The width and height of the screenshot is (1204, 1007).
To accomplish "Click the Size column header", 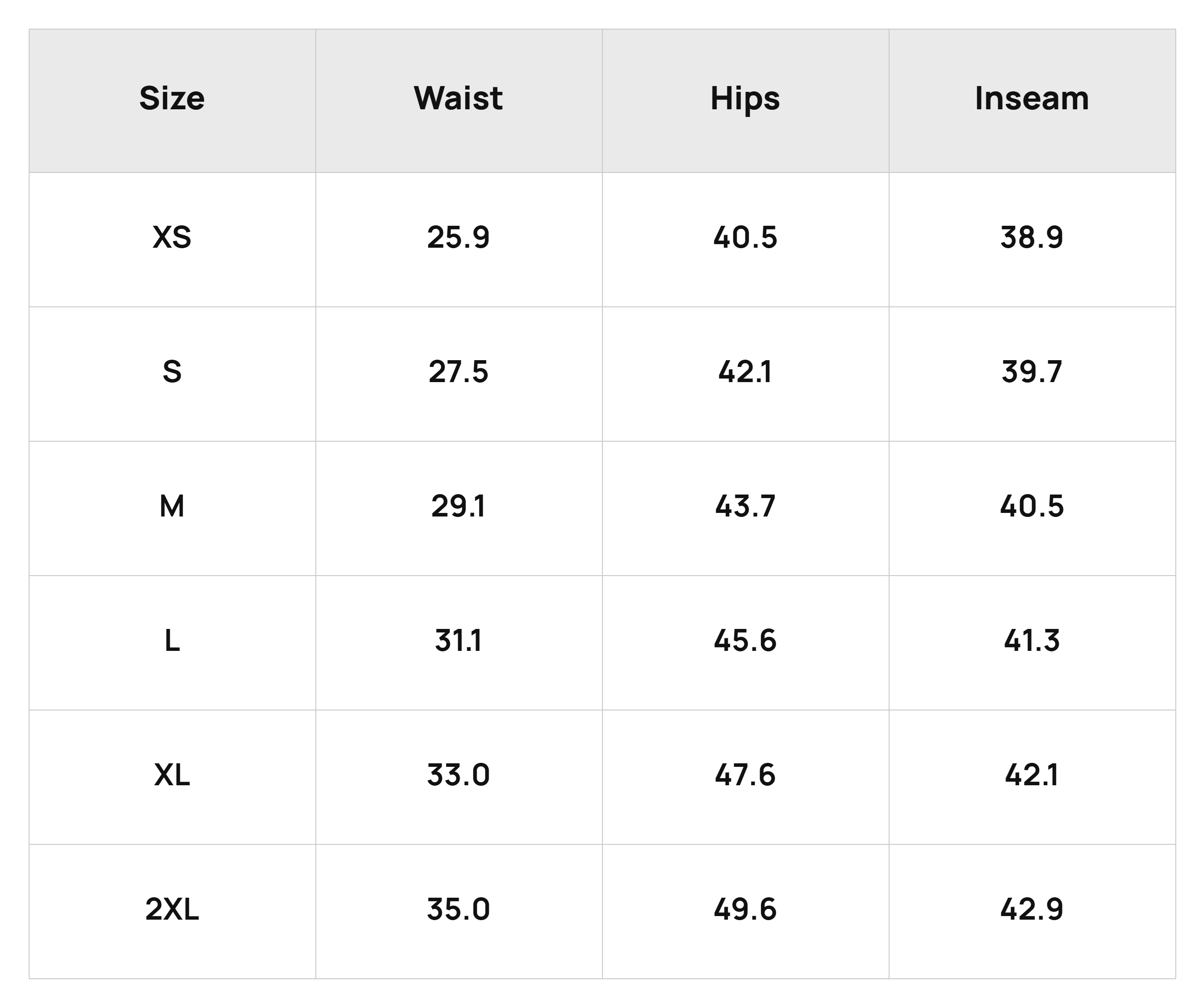I will click(172, 98).
